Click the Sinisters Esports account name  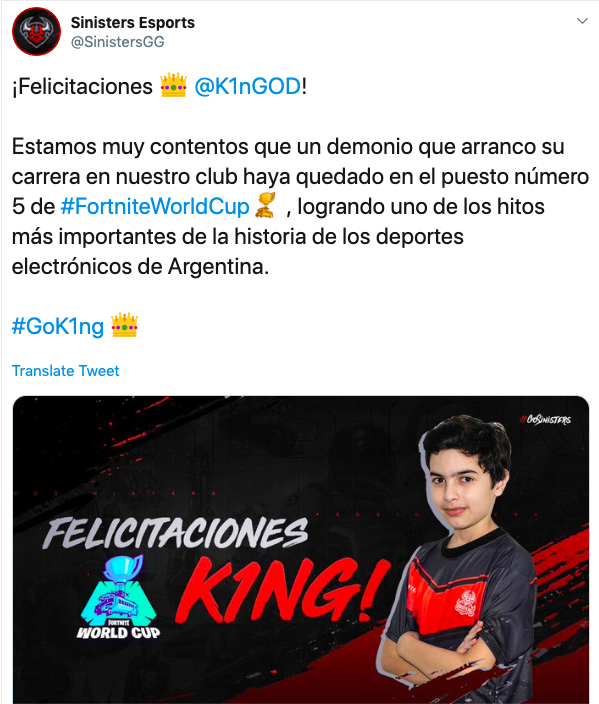coord(133,22)
